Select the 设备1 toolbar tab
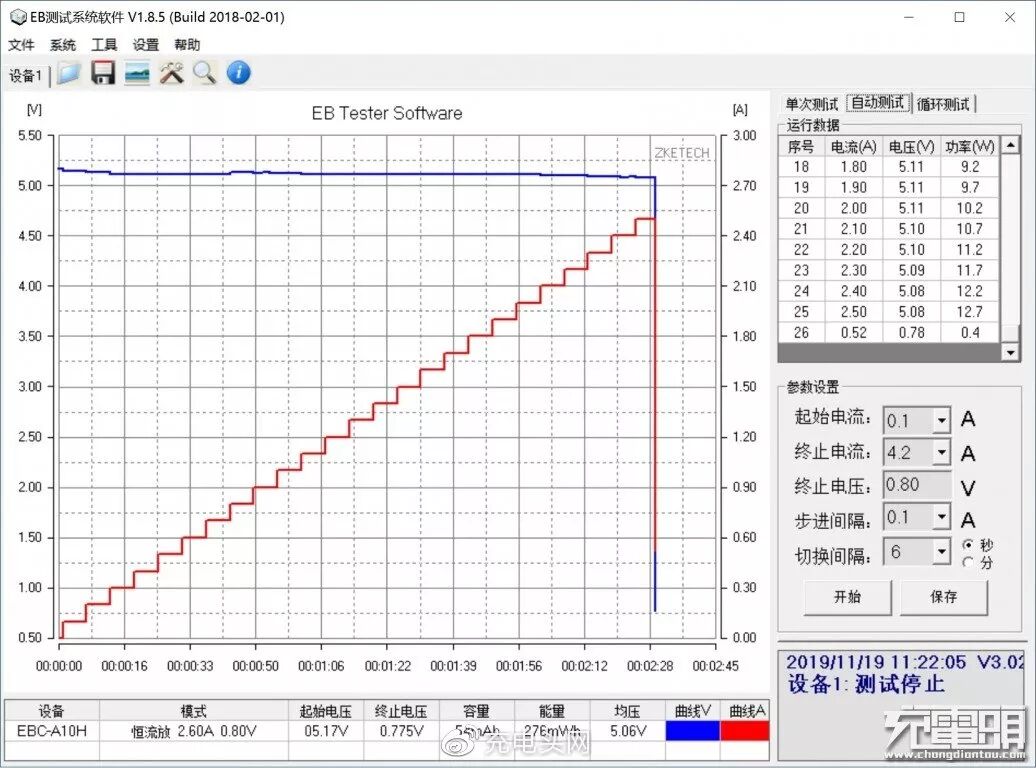Image resolution: width=1036 pixels, height=768 pixels. (x=26, y=75)
